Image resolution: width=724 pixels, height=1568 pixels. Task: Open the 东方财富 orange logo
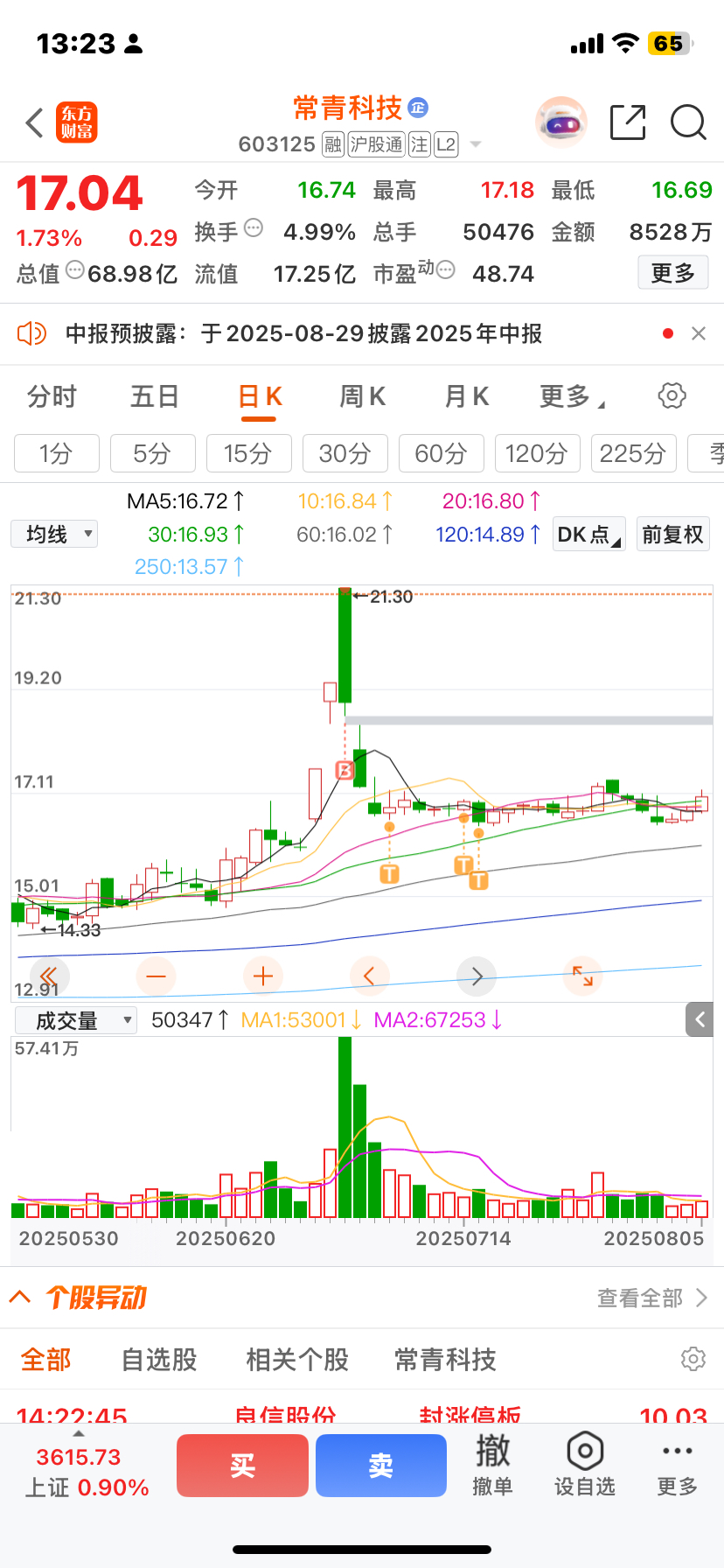(x=77, y=122)
